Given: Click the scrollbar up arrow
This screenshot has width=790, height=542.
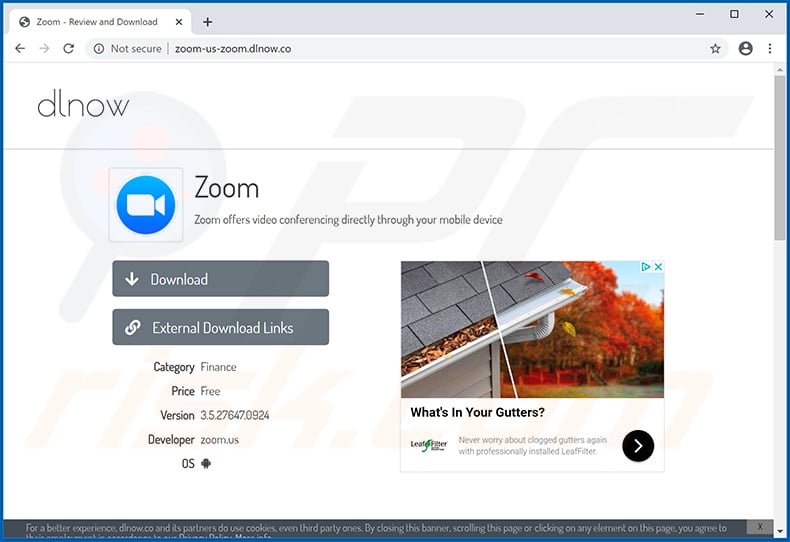Looking at the screenshot, I should tap(780, 70).
